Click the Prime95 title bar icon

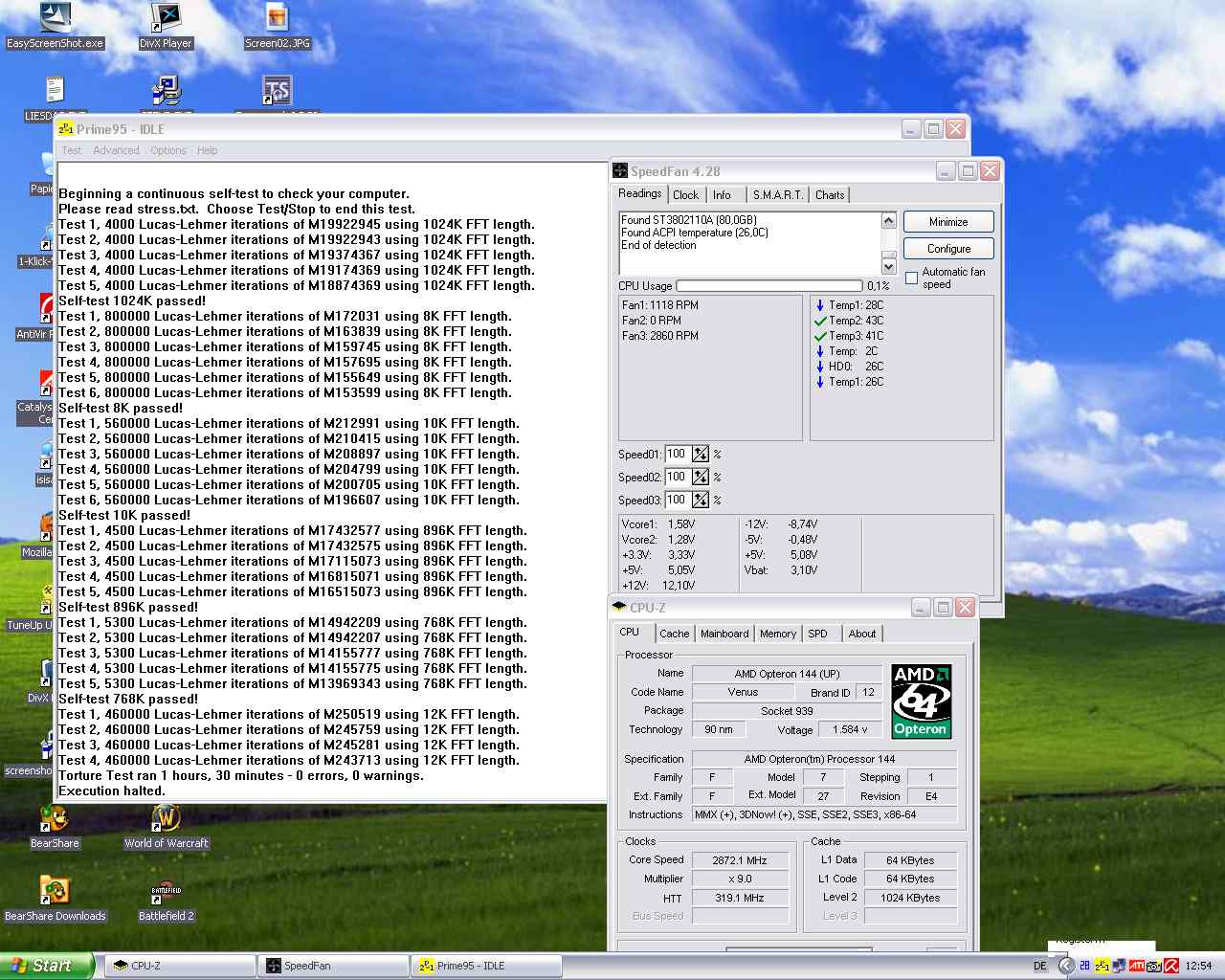(x=66, y=128)
